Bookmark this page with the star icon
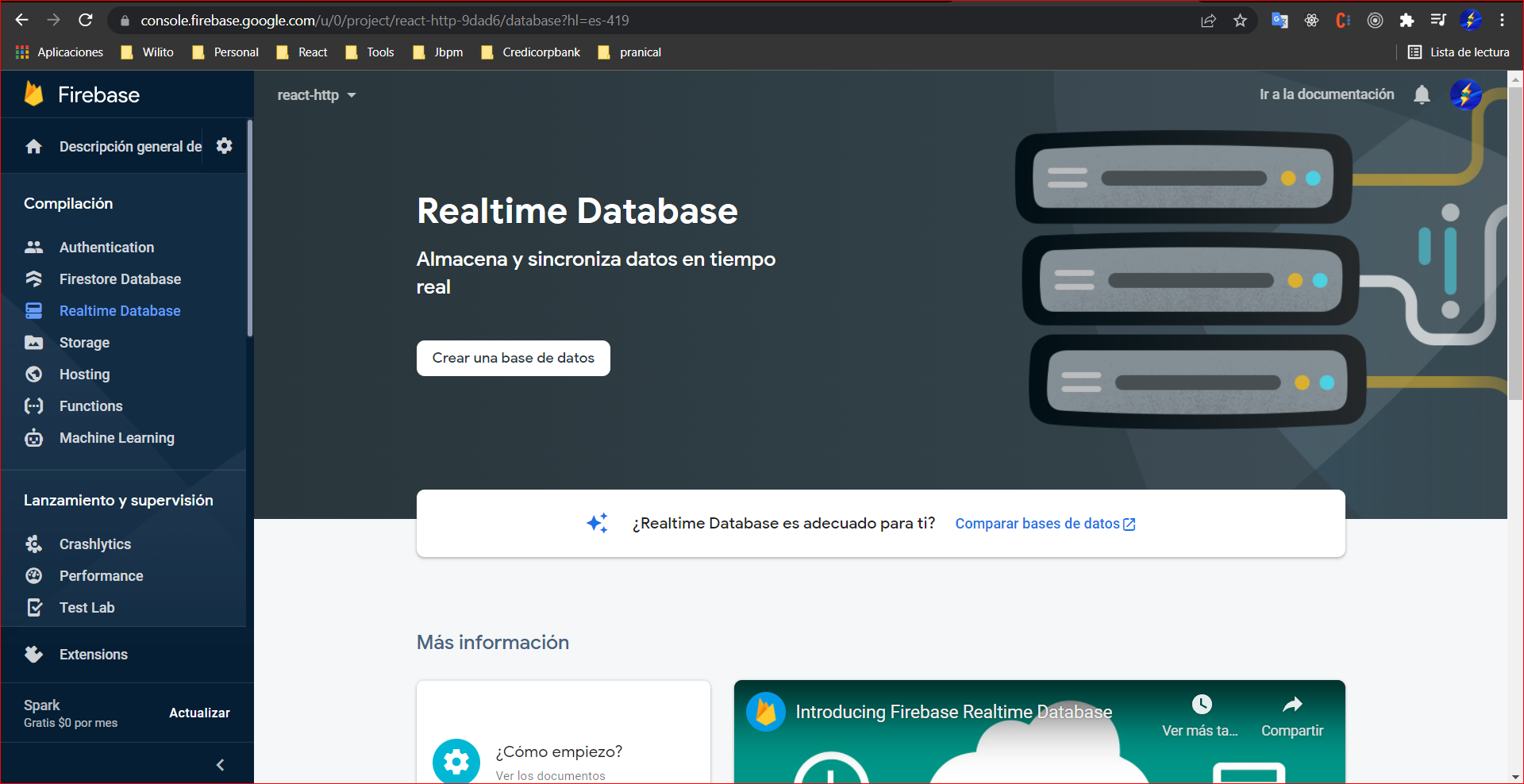This screenshot has width=1524, height=784. [x=1240, y=21]
